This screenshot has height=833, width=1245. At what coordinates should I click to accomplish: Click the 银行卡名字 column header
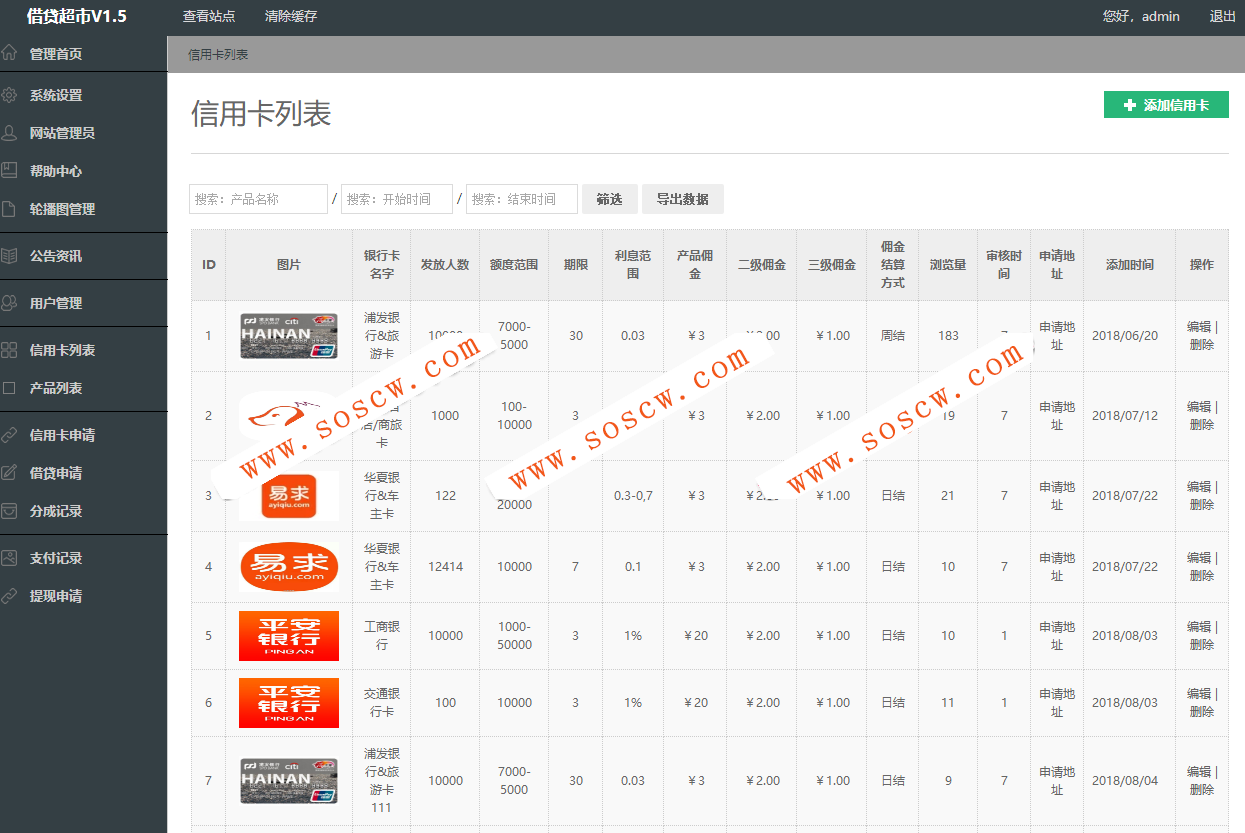click(x=382, y=265)
